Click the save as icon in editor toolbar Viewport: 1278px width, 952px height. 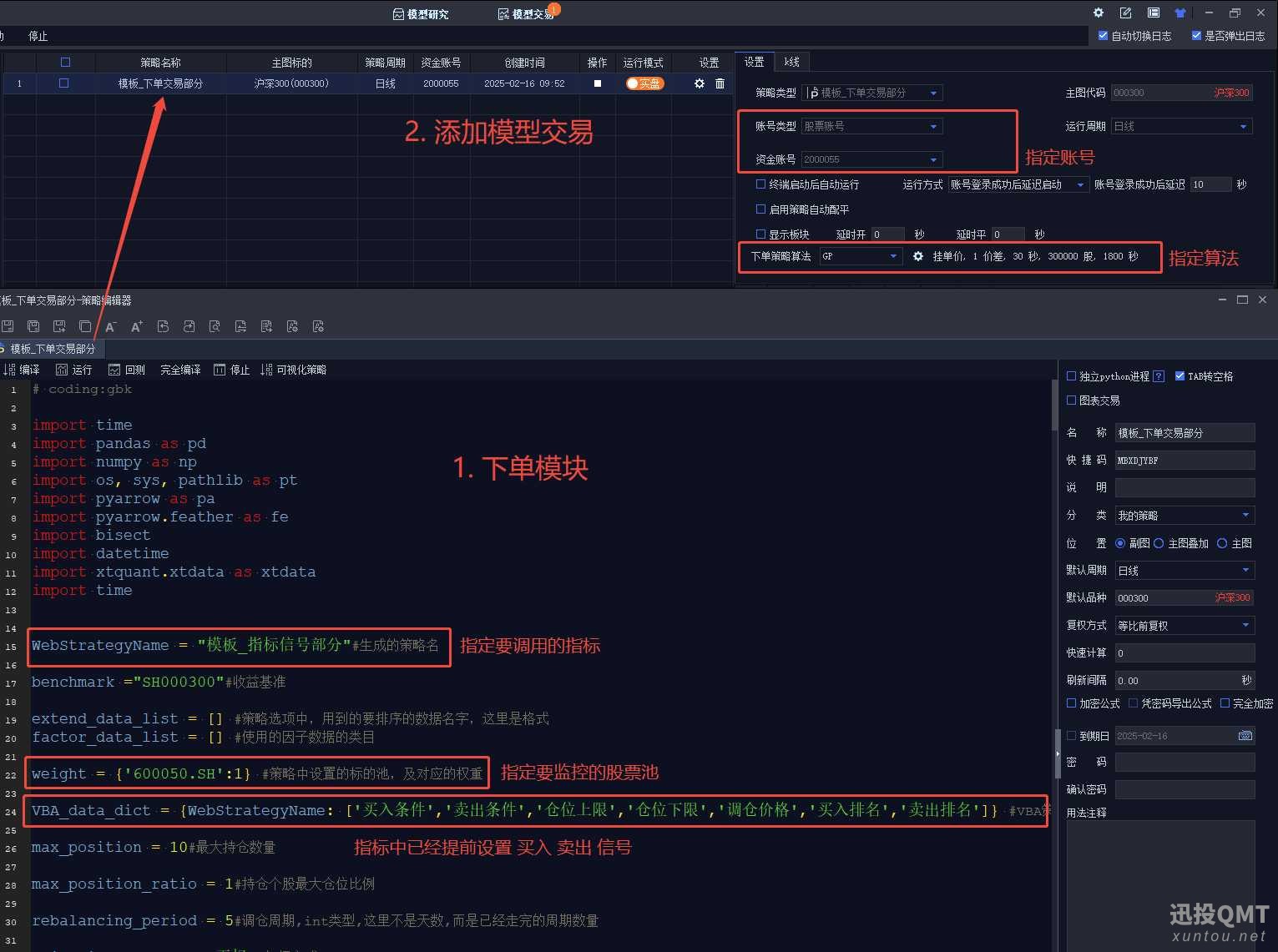[x=59, y=326]
